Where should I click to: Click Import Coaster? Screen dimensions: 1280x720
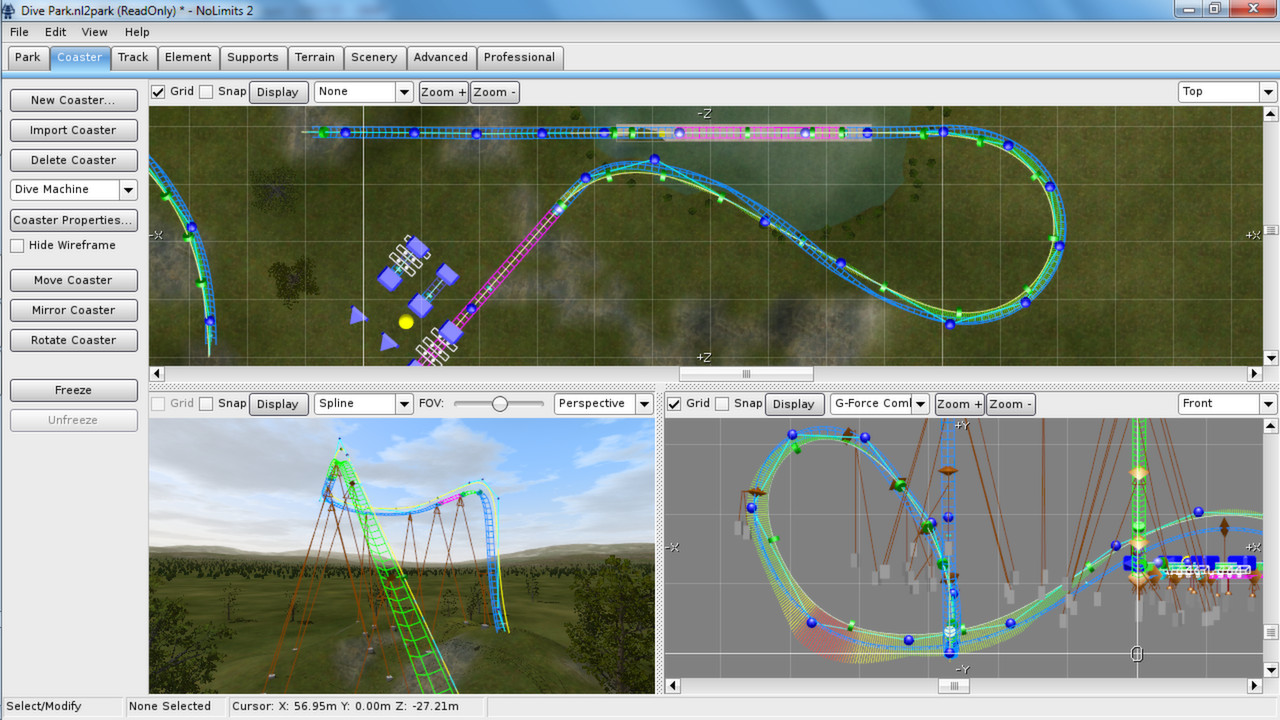(x=73, y=130)
